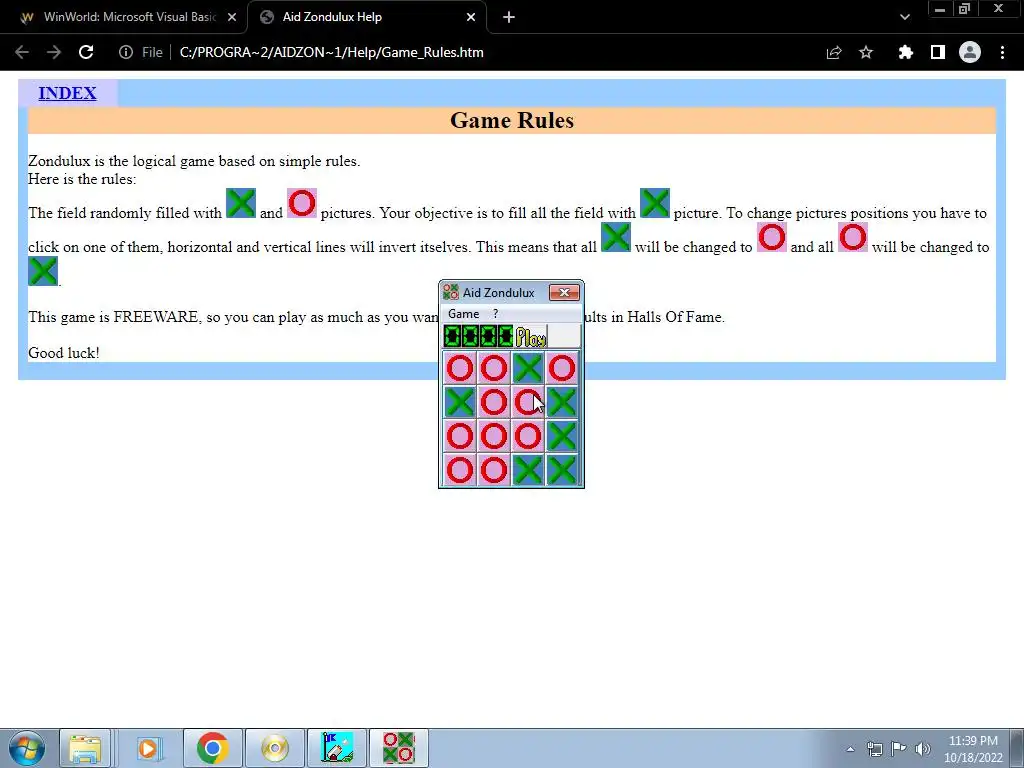Click the only X tile in the grid's third row
The image size is (1024, 768).
(x=562, y=436)
